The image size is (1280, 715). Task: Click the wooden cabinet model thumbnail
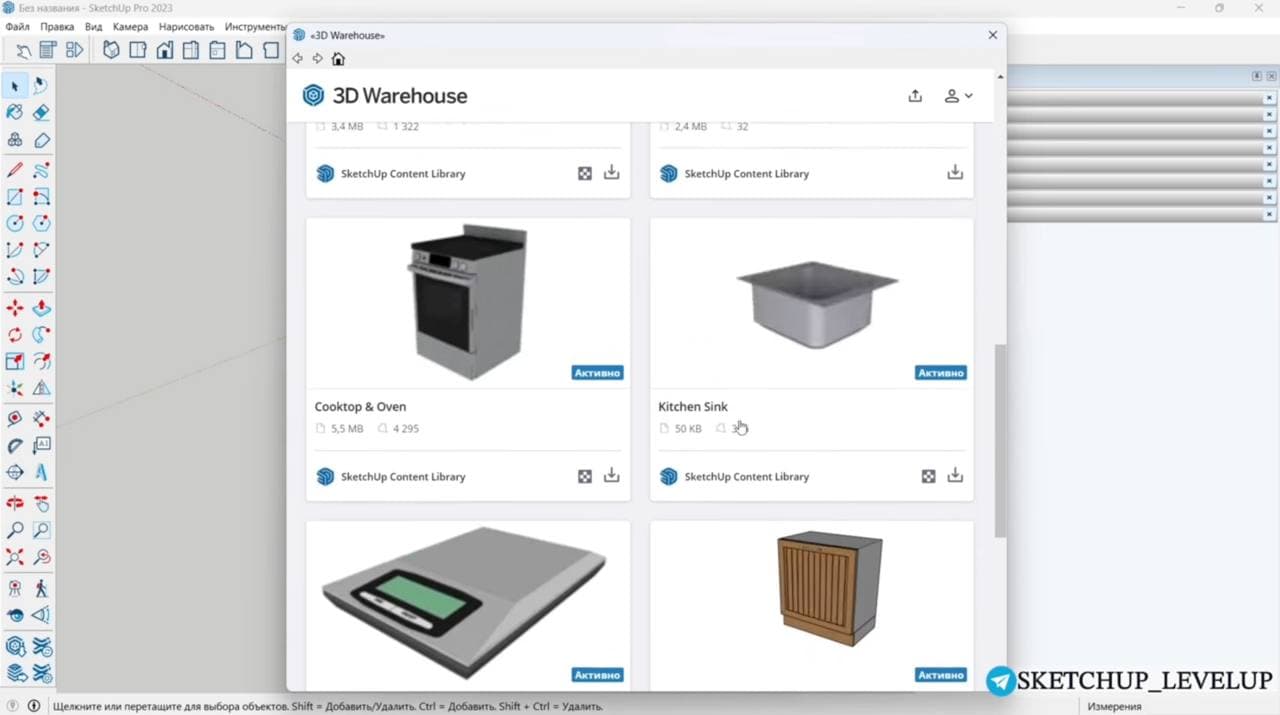811,604
